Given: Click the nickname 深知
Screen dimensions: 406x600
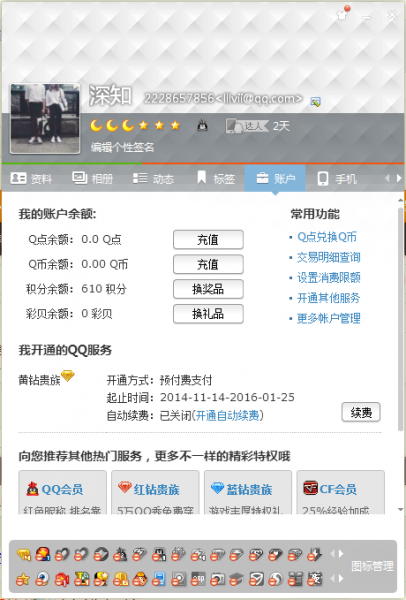Looking at the screenshot, I should pyautogui.click(x=111, y=95).
